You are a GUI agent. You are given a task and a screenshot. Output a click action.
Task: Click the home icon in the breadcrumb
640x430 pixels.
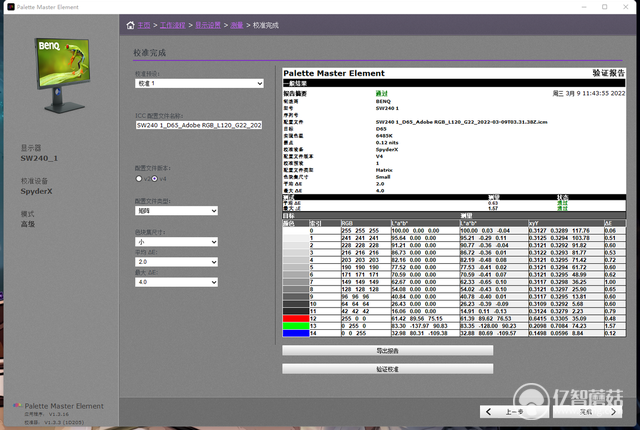click(x=130, y=25)
